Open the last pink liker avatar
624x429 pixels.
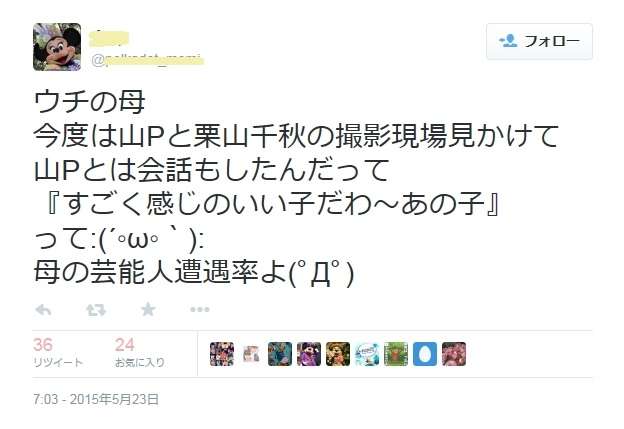point(454,354)
